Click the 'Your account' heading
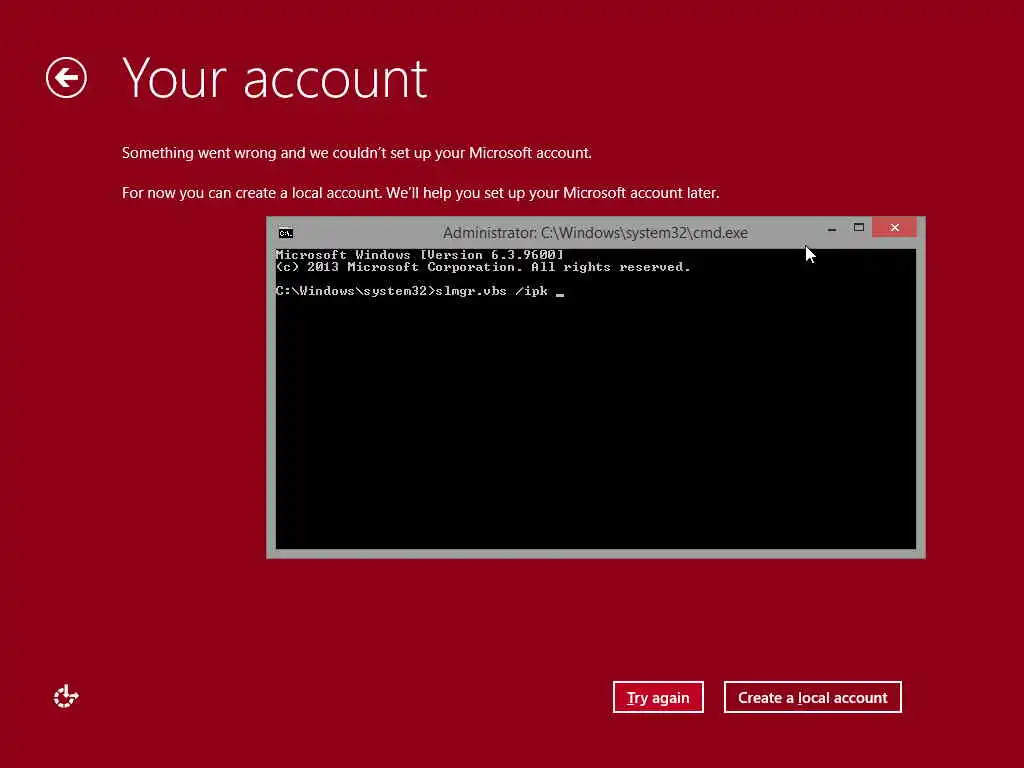The height and width of the screenshot is (768, 1024). coord(274,79)
